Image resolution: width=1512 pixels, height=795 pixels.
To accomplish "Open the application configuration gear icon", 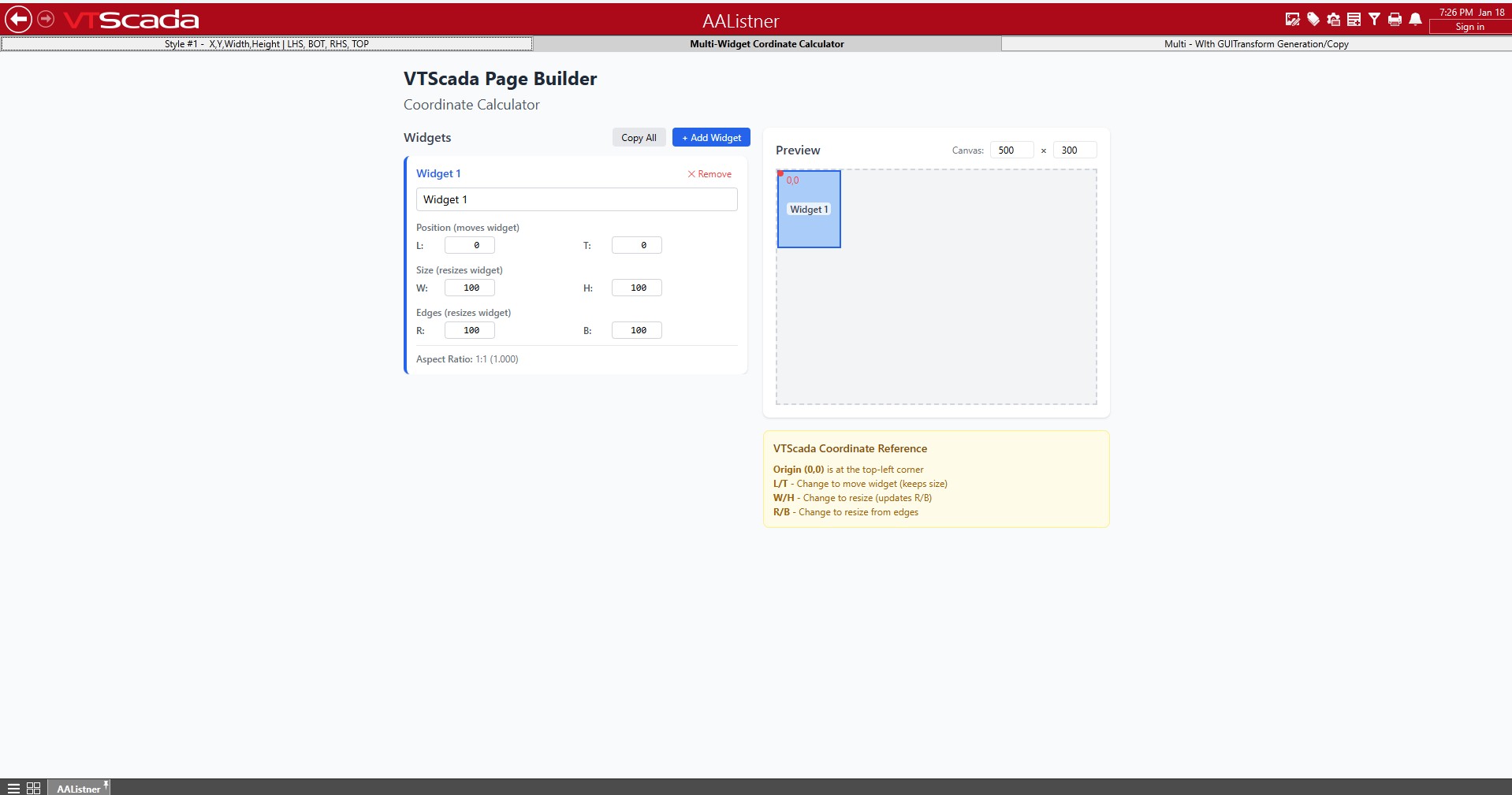I will coord(1334,20).
